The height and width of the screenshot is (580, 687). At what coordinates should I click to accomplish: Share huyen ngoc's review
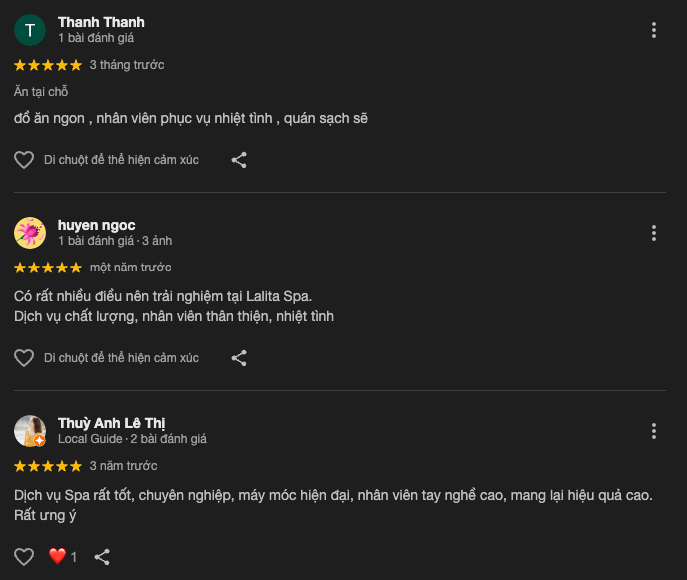point(239,358)
